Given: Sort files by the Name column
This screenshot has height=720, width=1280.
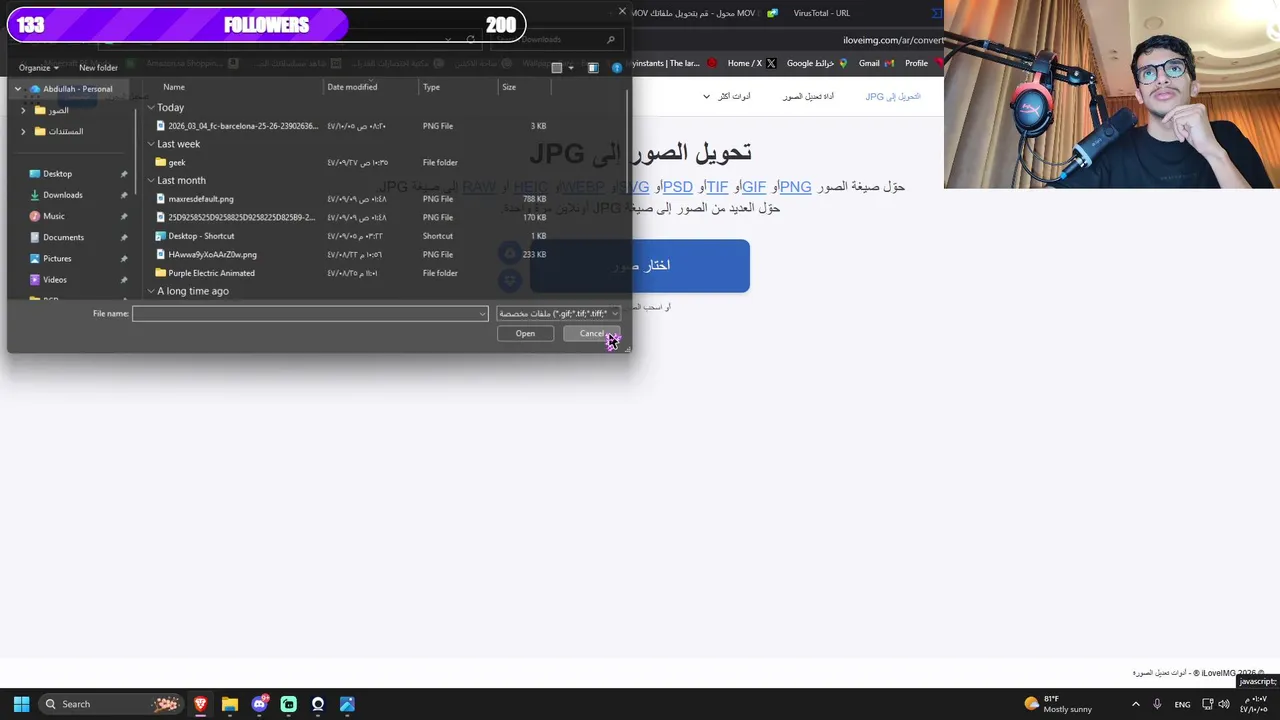Looking at the screenshot, I should [173, 87].
